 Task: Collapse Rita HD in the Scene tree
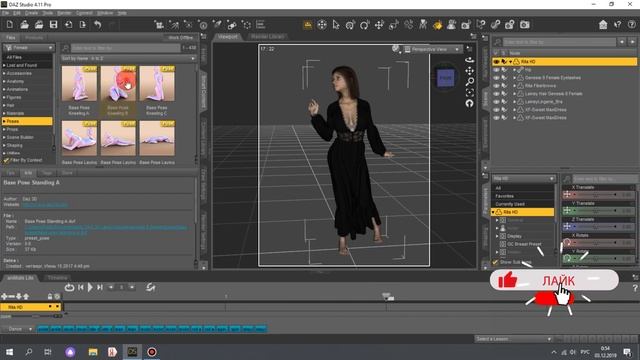point(510,62)
